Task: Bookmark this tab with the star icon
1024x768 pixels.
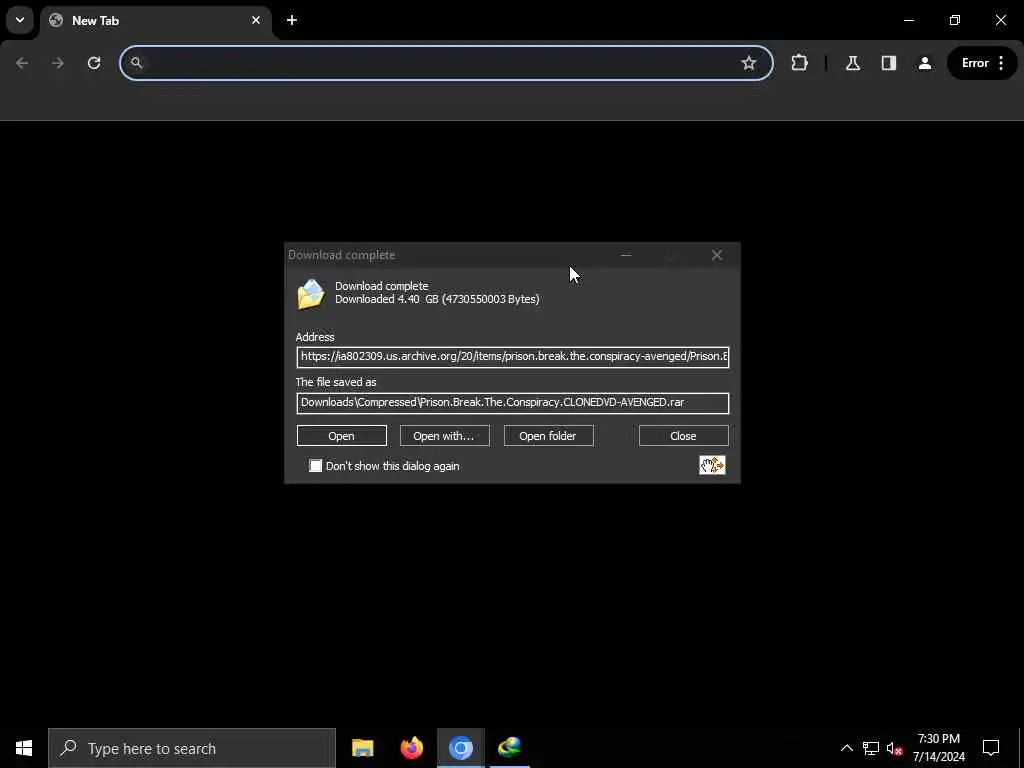Action: [x=748, y=63]
